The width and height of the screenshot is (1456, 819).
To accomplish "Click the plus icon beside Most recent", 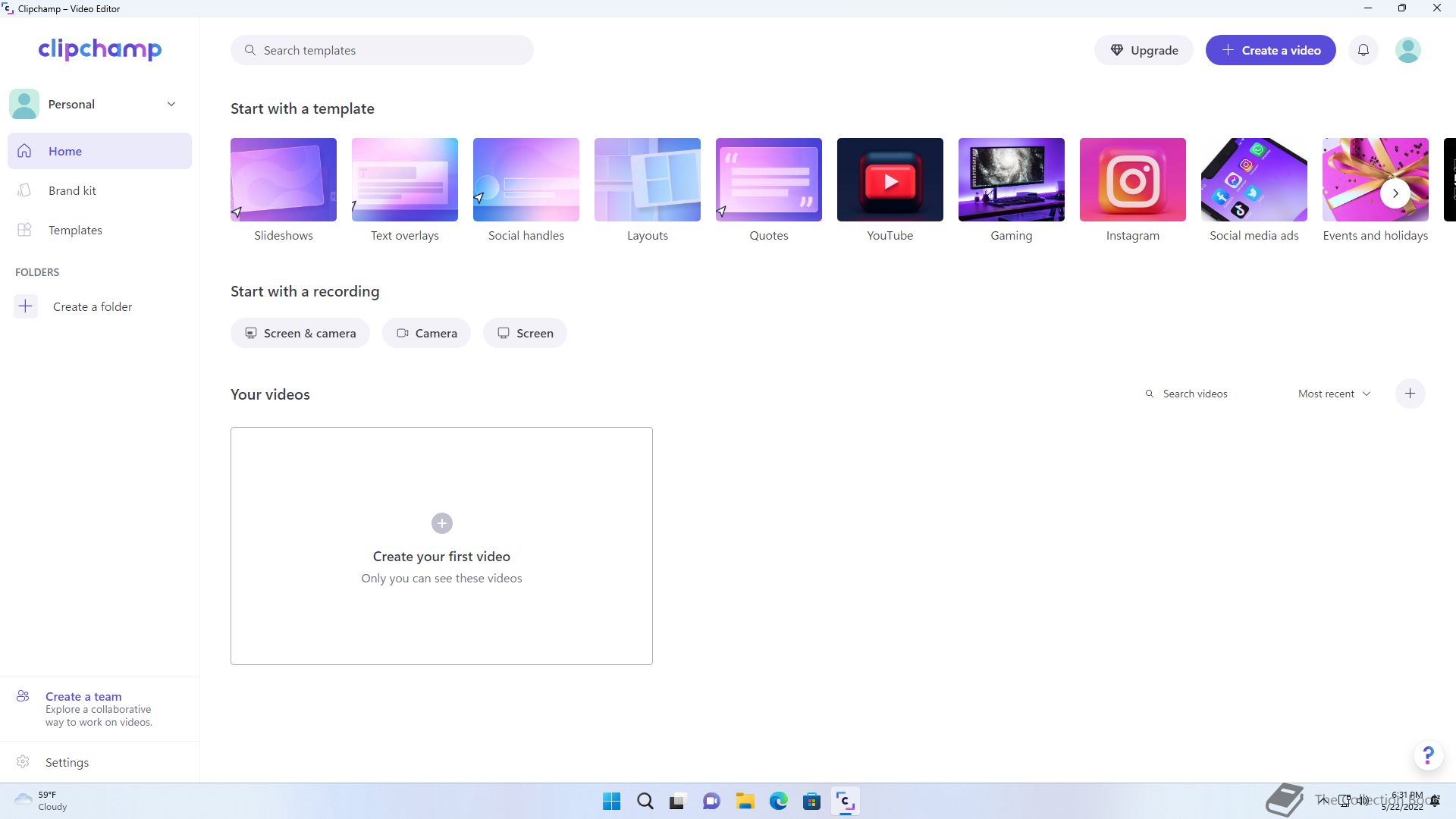I will click(x=1410, y=394).
